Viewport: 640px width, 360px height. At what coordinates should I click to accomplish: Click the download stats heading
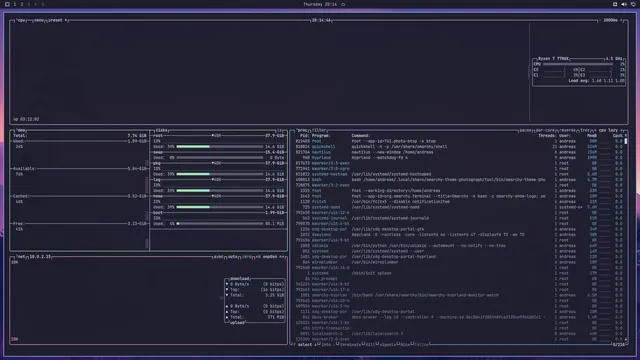[x=240, y=279]
